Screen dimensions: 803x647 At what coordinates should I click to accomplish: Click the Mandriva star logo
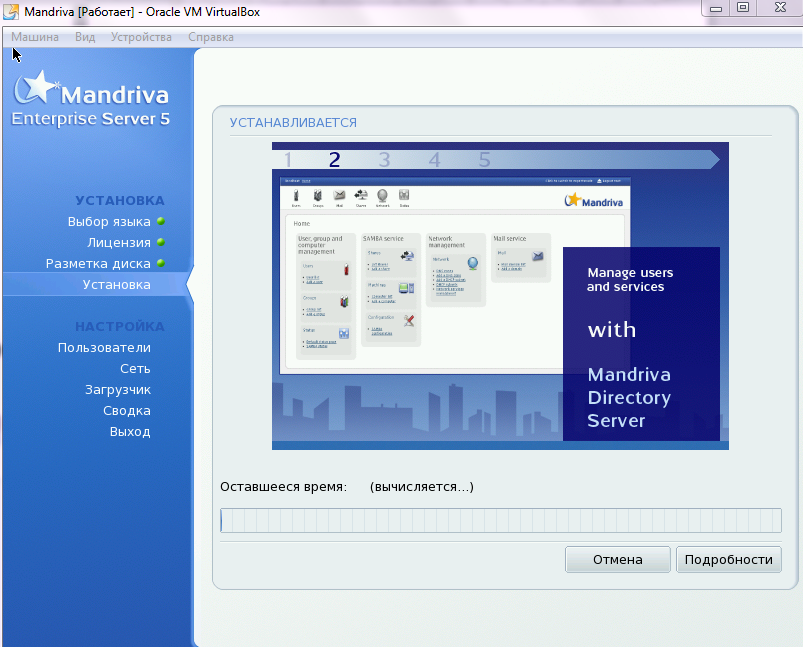click(x=36, y=87)
